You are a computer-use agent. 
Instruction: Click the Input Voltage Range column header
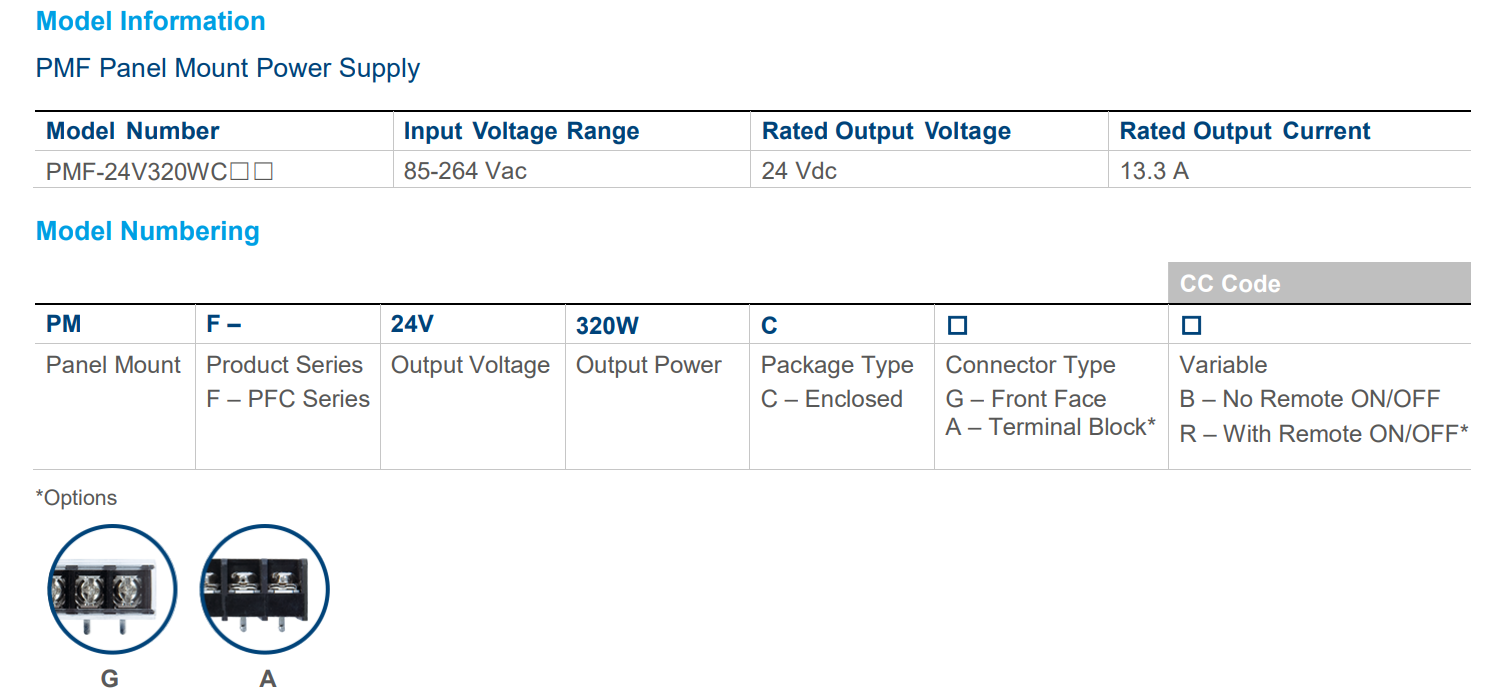click(521, 131)
